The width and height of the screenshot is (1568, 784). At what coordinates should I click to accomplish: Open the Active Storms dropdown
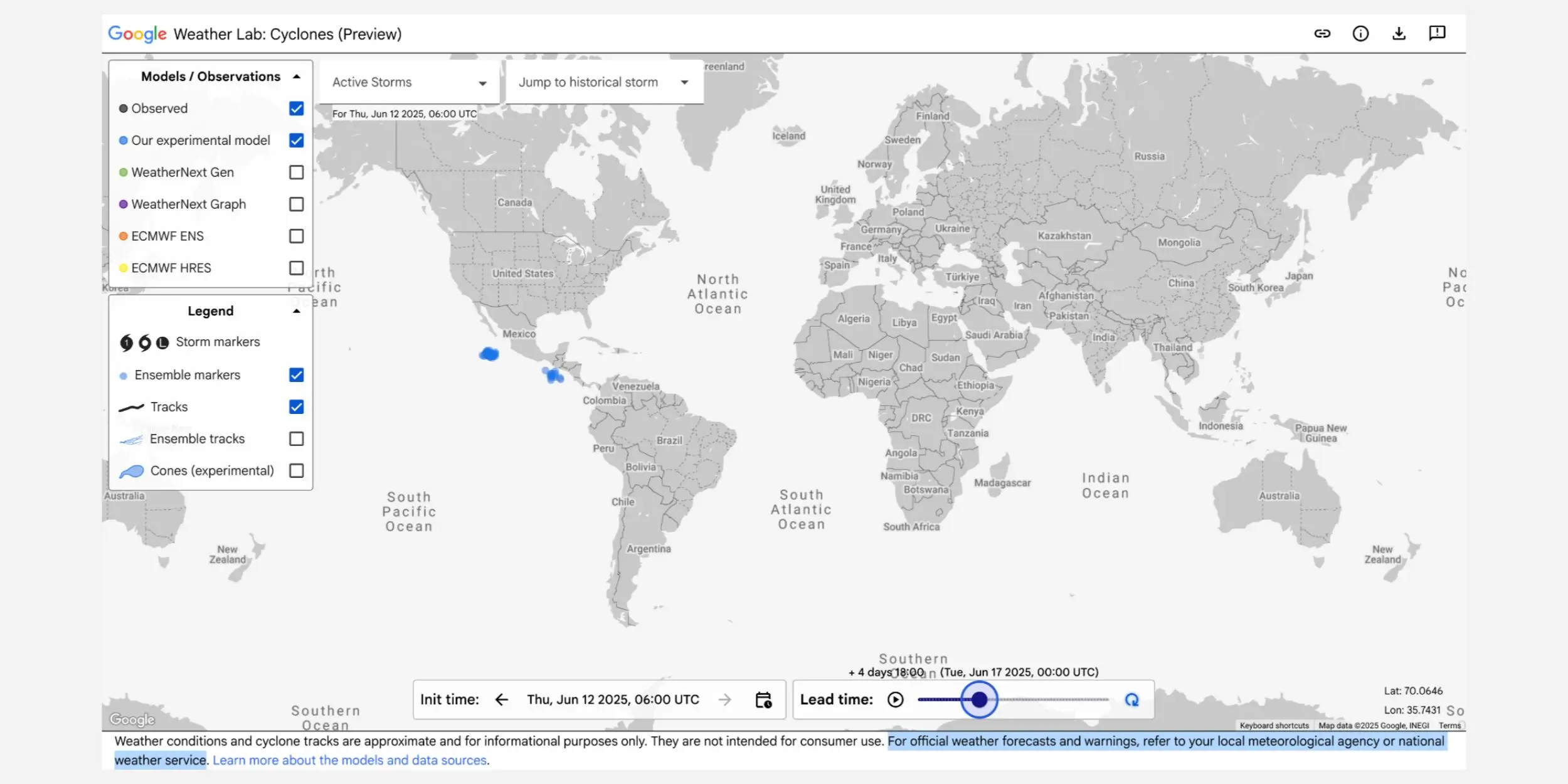pos(408,82)
